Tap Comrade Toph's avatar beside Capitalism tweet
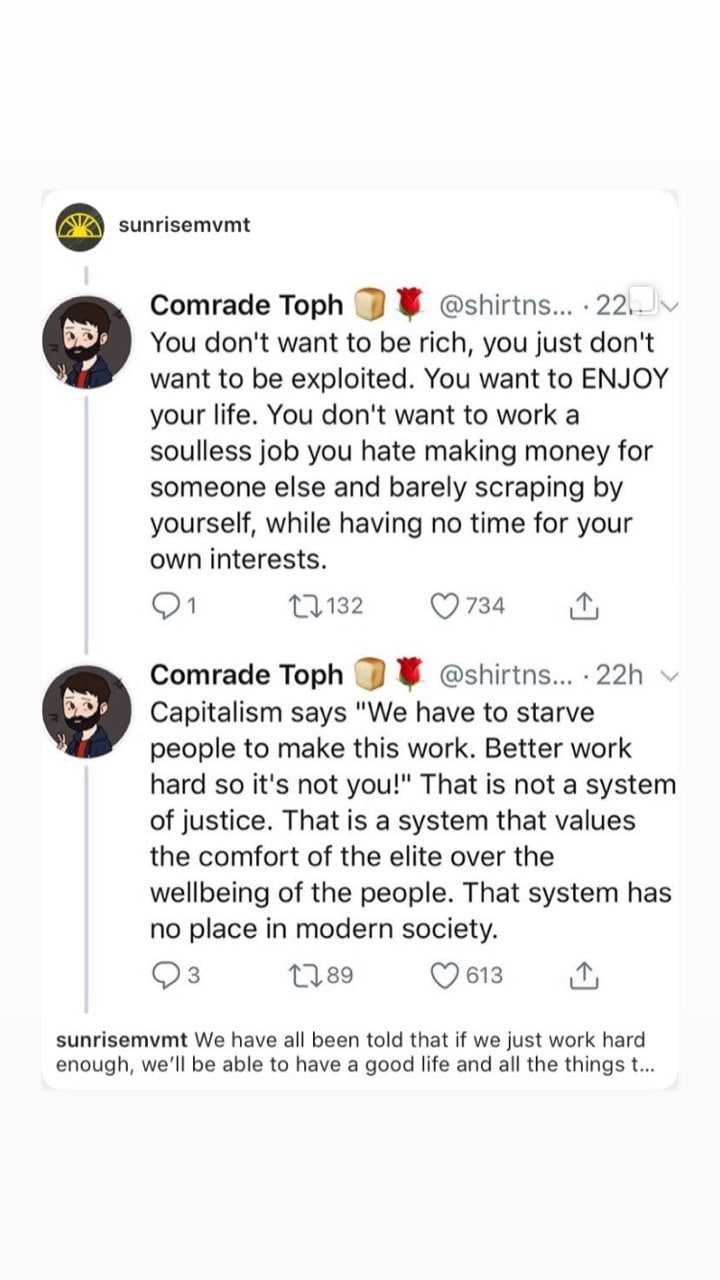Screen dimensions: 720x1280 86,714
